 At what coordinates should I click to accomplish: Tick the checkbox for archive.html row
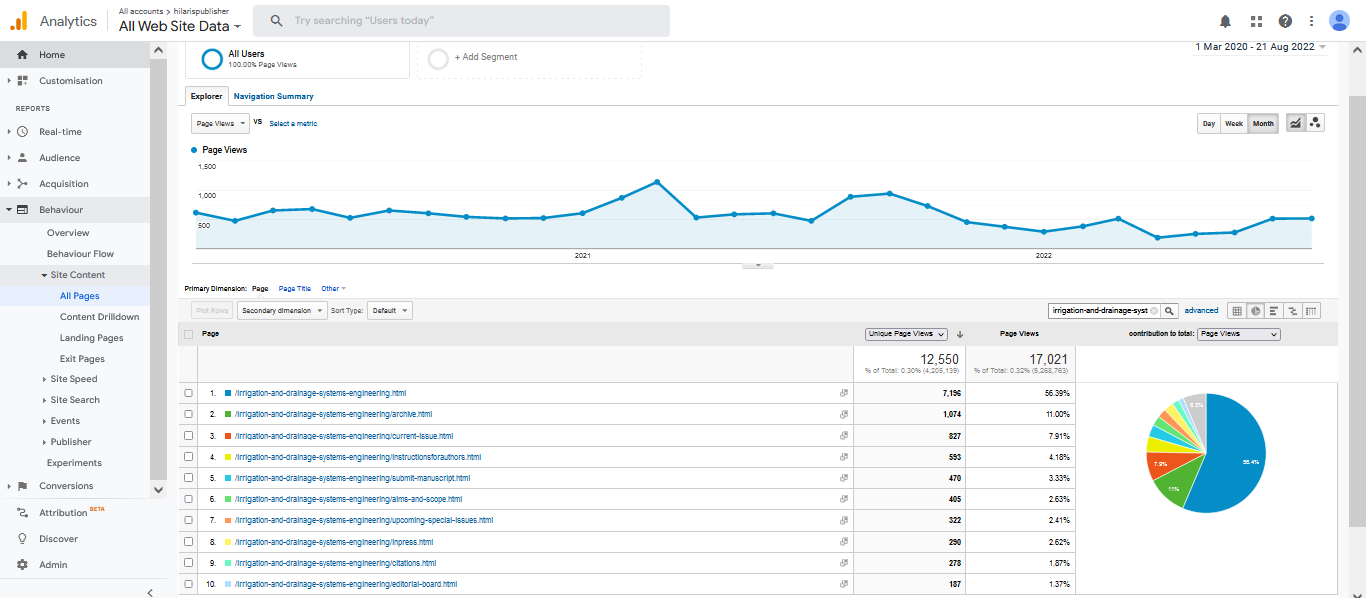click(x=189, y=414)
